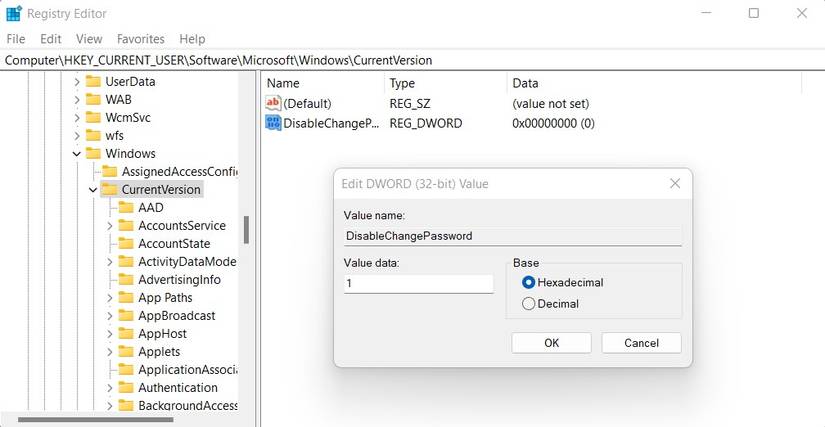The height and width of the screenshot is (427, 825).
Task: Click the AccountState folder icon
Action: pos(126,243)
